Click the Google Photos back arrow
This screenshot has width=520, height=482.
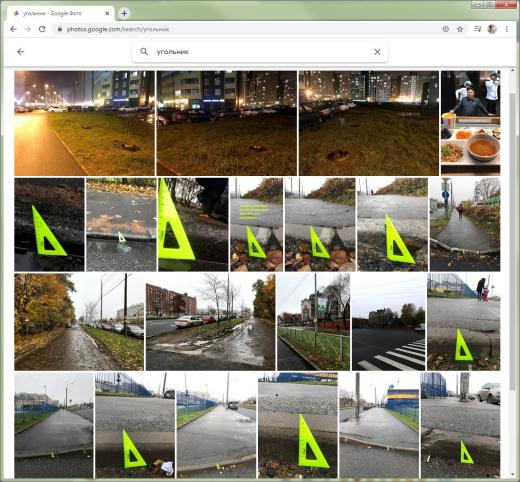(21, 52)
